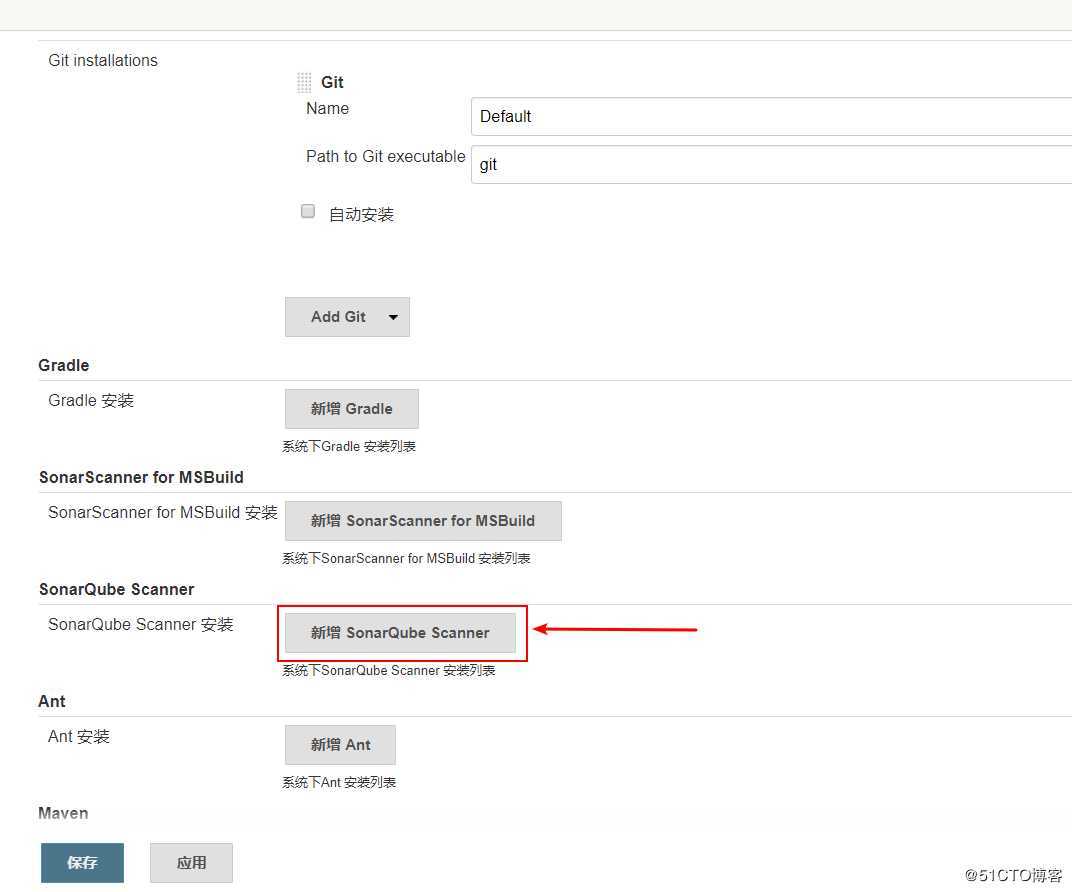Click the Gradle 安装 label
Screen dimensions: 1072x892
91,401
